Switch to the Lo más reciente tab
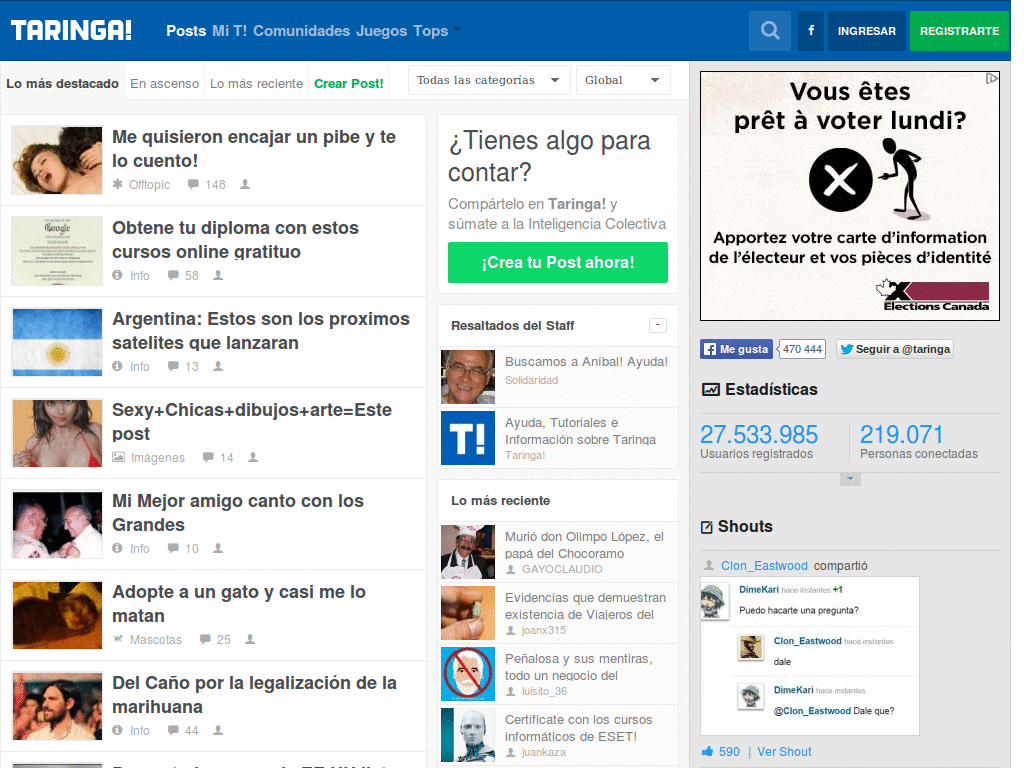The width and height of the screenshot is (1024, 768). pyautogui.click(x=256, y=83)
